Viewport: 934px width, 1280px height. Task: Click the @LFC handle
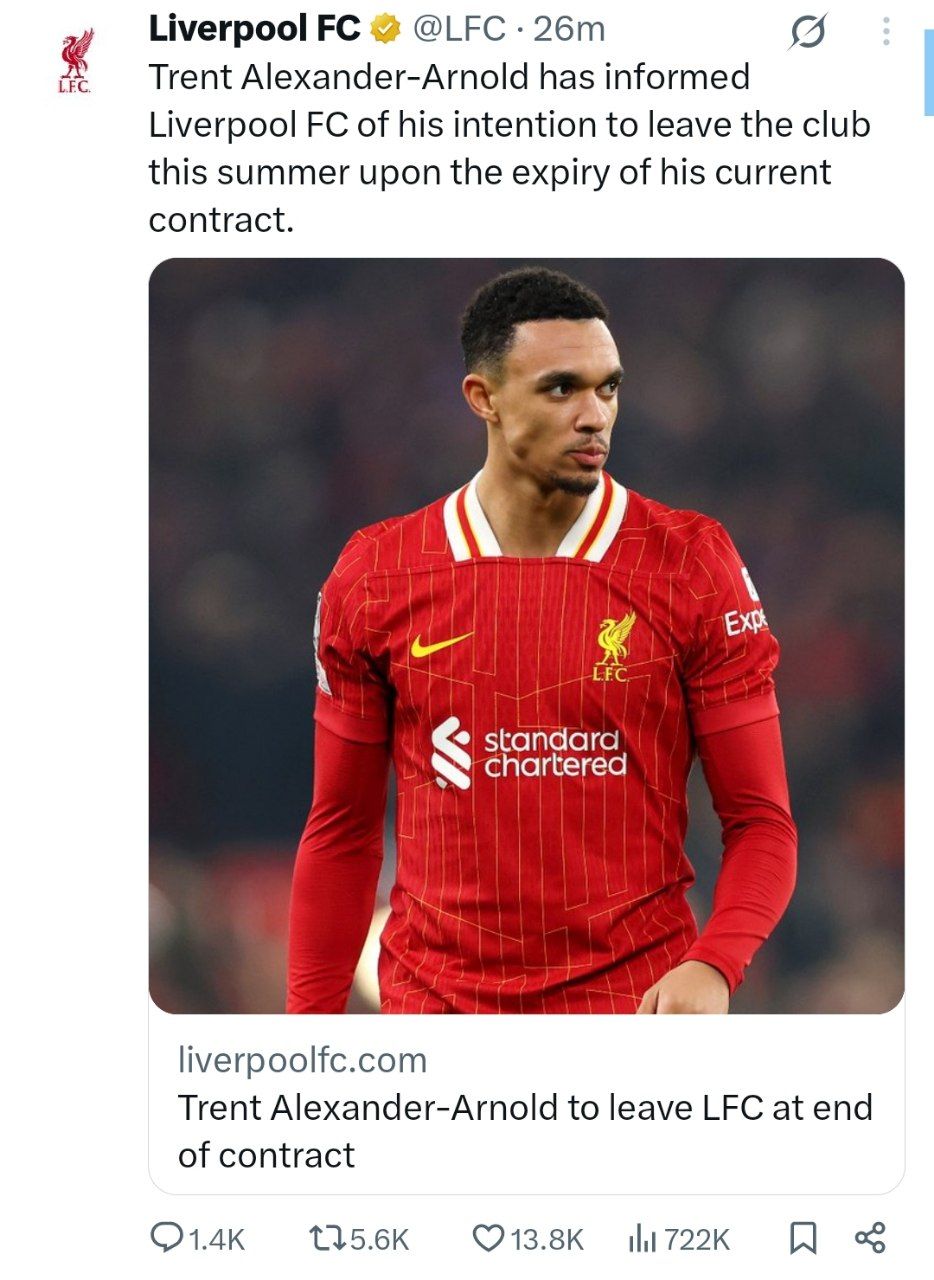coord(459,30)
